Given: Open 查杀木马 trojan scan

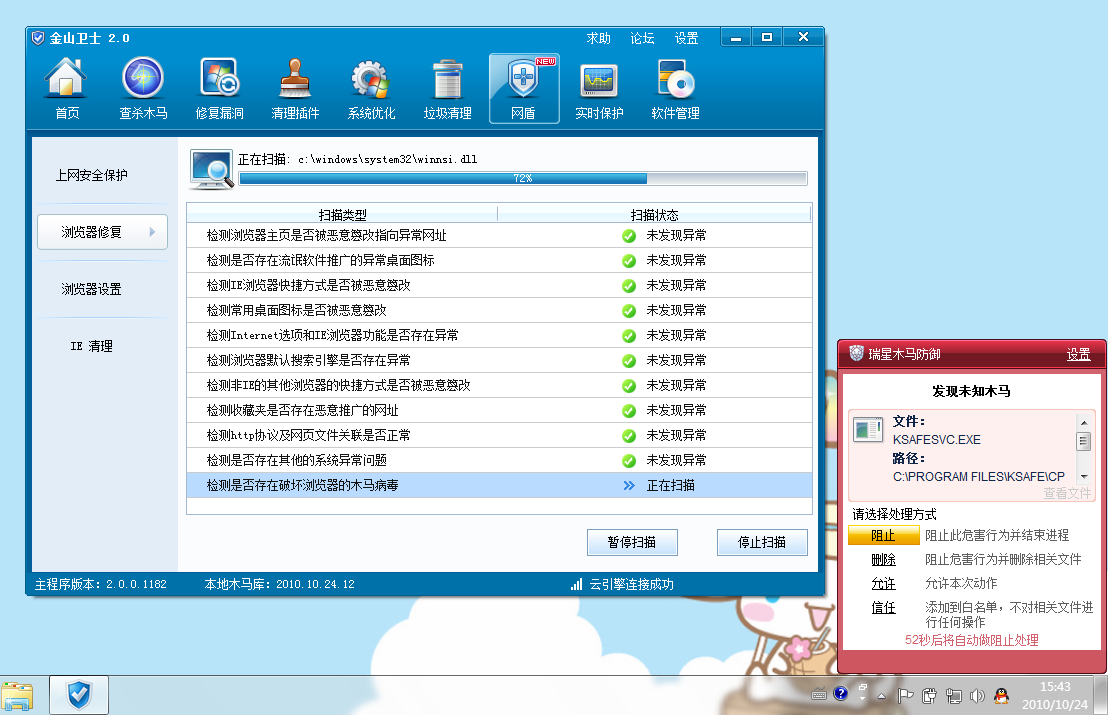Looking at the screenshot, I should coord(143,88).
